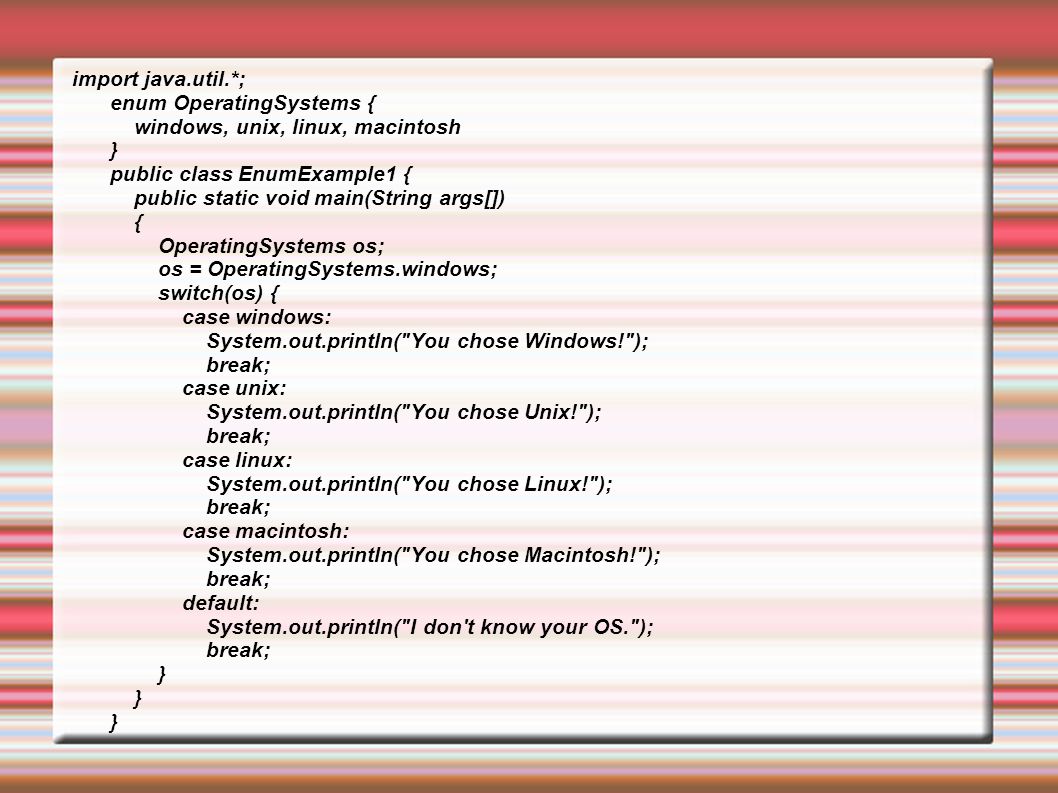Select the 'switch(os) {' line
The height and width of the screenshot is (793, 1058).
pos(219,293)
